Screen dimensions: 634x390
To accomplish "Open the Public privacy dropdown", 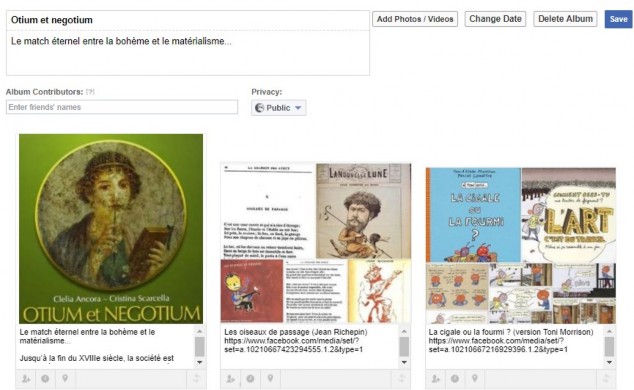I will pyautogui.click(x=279, y=108).
